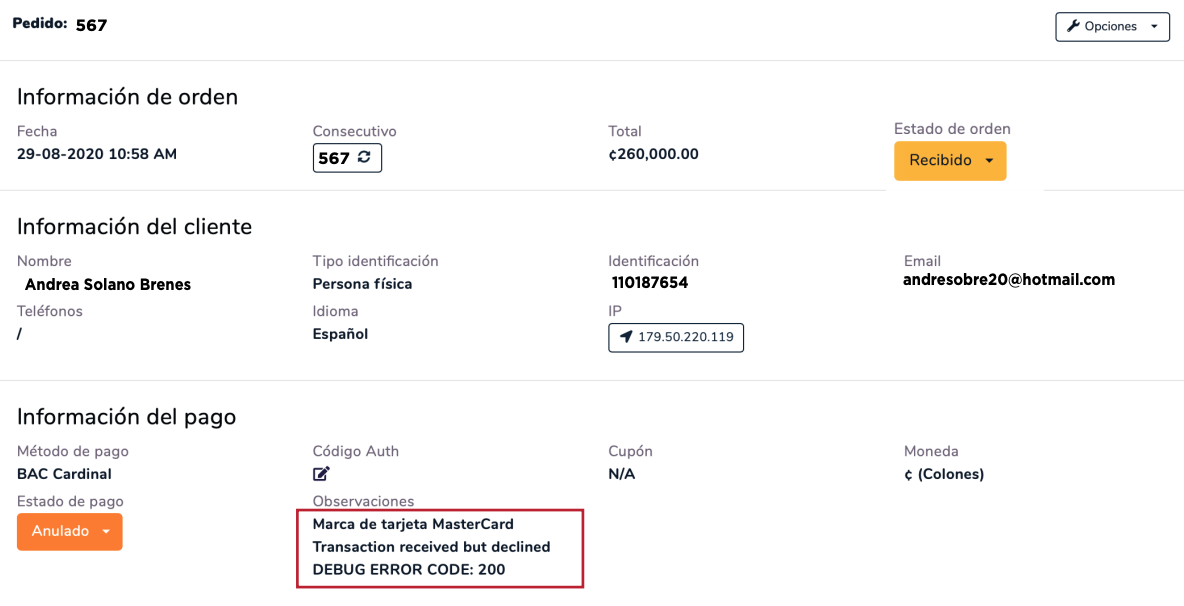Click the BAC Cardinal payment method value
The width and height of the screenshot is (1184, 606).
coord(64,474)
